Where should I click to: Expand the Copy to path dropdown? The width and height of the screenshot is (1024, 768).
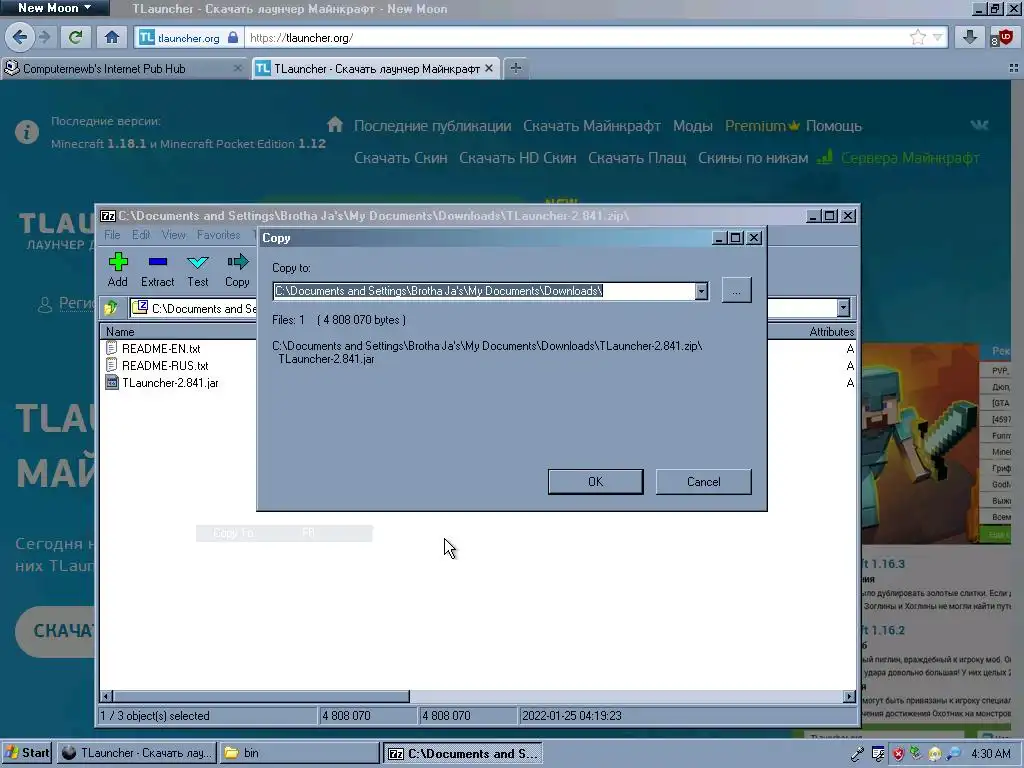coord(701,291)
